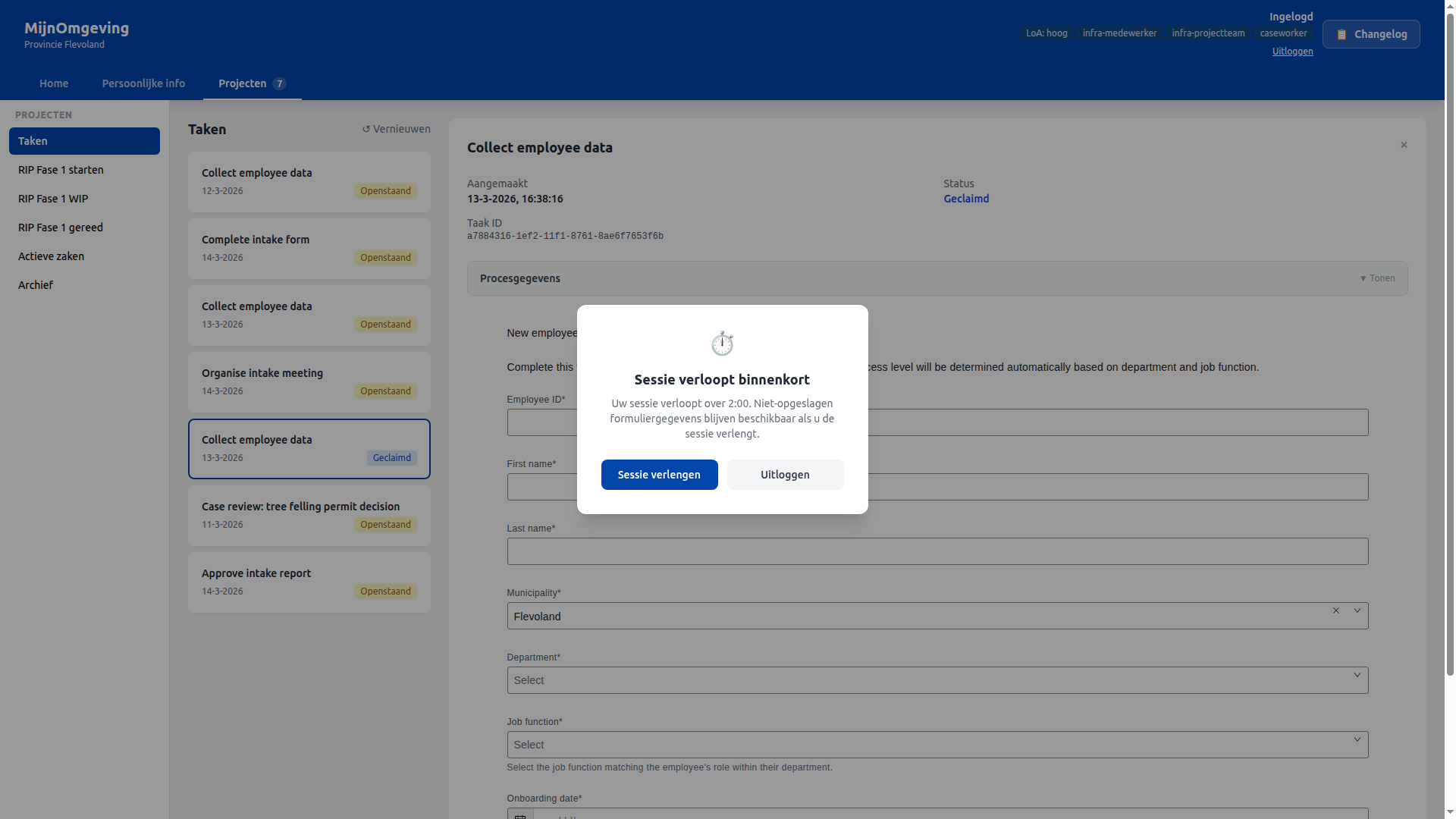Open the Approve intake report task
The height and width of the screenshot is (819, 1456).
tap(309, 582)
